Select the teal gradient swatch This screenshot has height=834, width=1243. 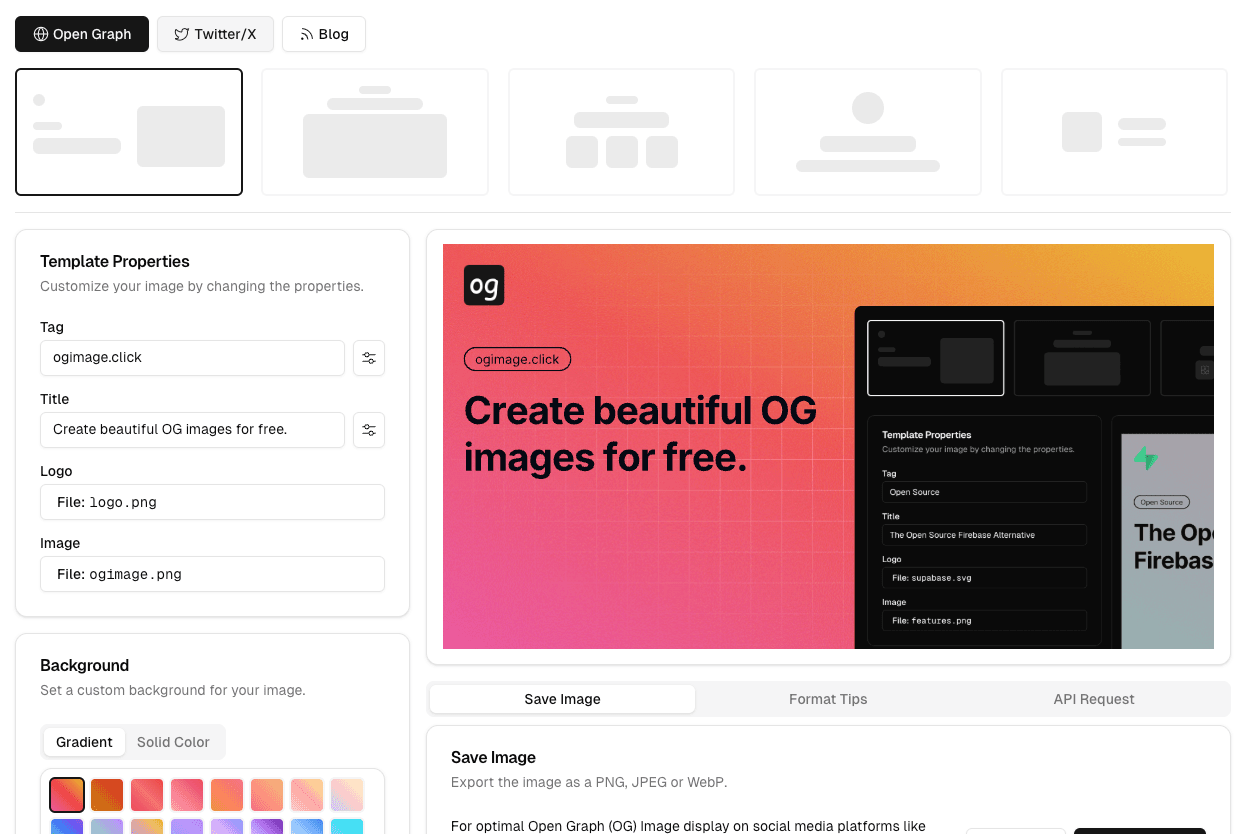(x=347, y=826)
